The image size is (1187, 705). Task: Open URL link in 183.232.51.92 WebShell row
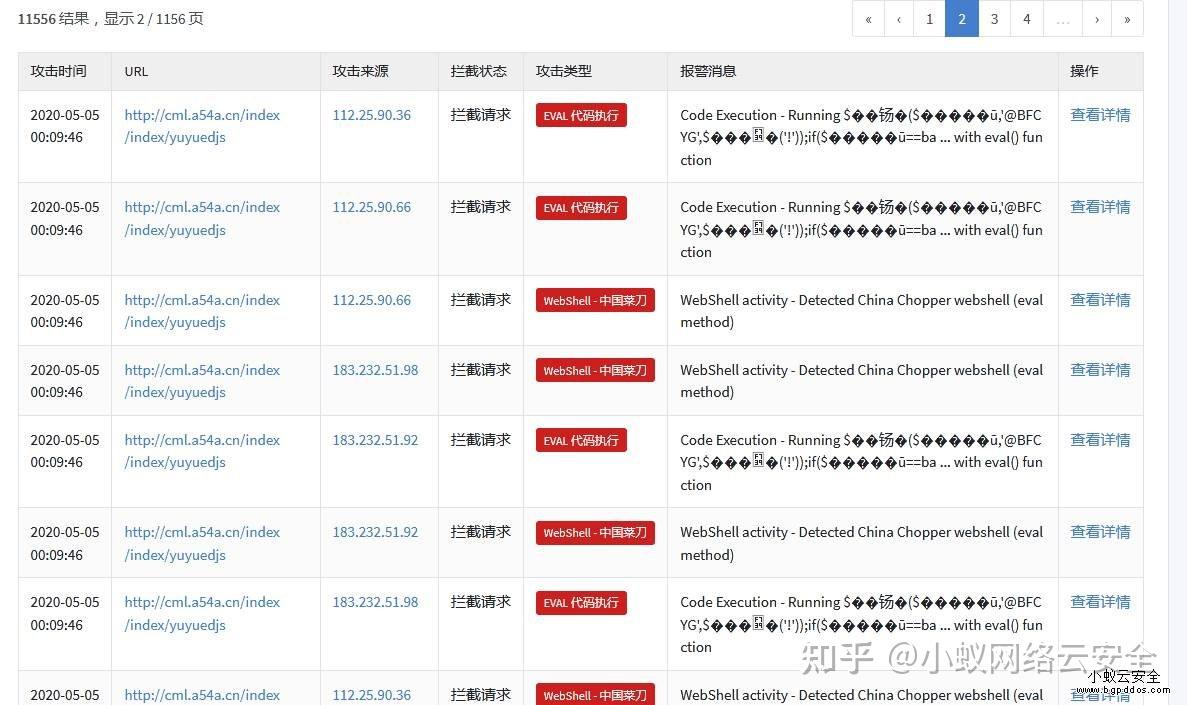pos(202,544)
